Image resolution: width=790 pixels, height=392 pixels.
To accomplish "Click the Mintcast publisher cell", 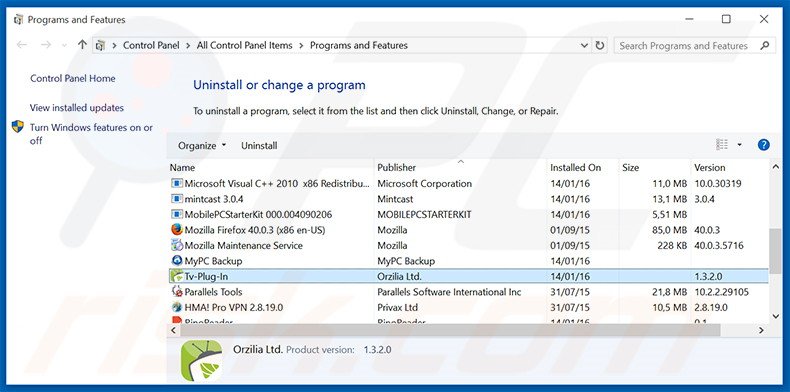I will click(396, 199).
